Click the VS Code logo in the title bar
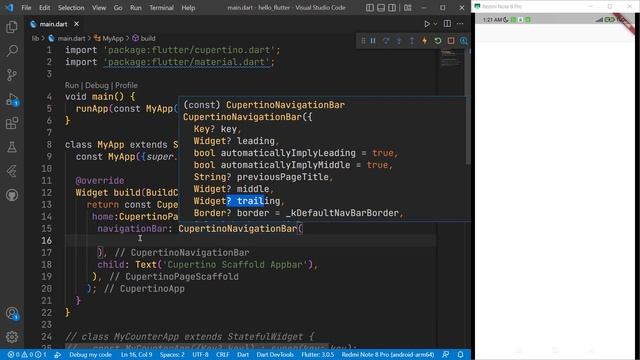640x360 pixels. 9,8
